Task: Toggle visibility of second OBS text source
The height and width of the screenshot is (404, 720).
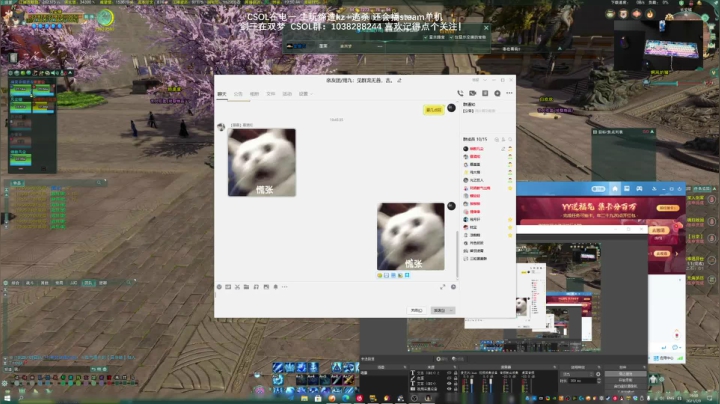Action: [449, 383]
